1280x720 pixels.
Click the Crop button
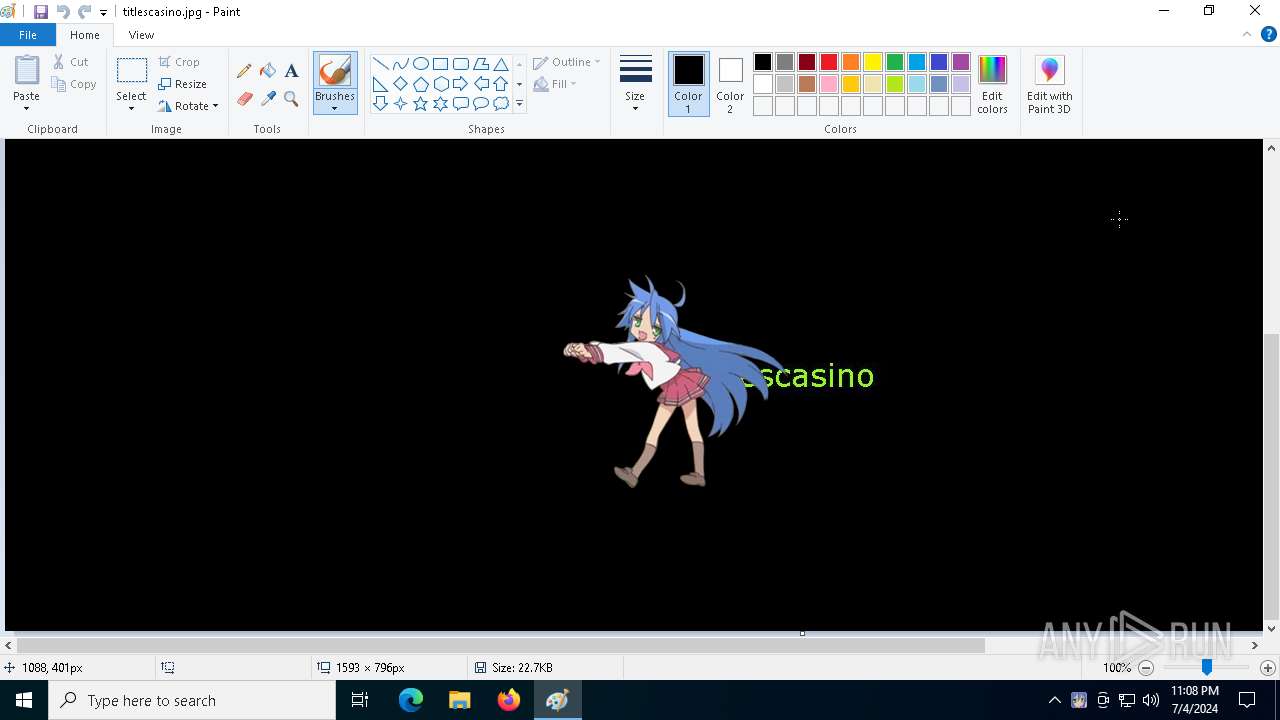[179, 62]
